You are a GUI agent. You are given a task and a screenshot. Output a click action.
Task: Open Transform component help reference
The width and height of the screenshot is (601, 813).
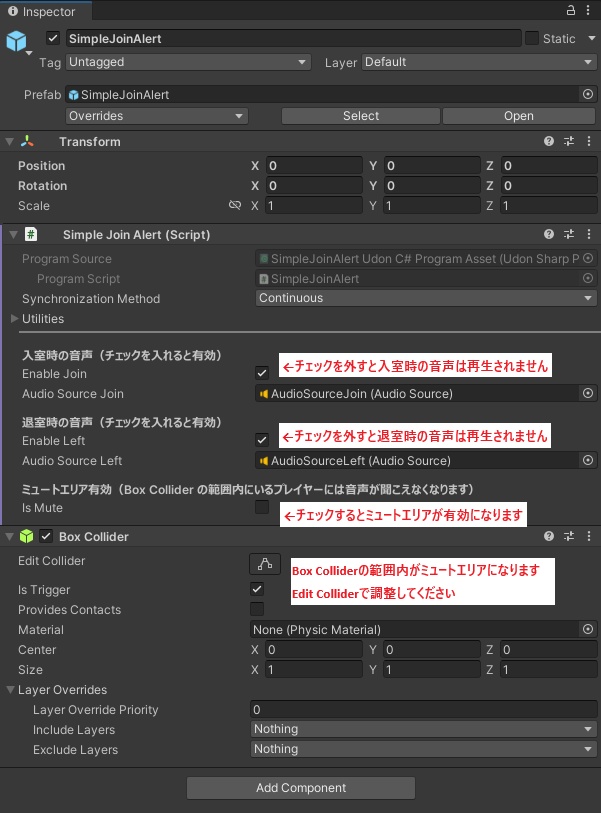(x=549, y=142)
